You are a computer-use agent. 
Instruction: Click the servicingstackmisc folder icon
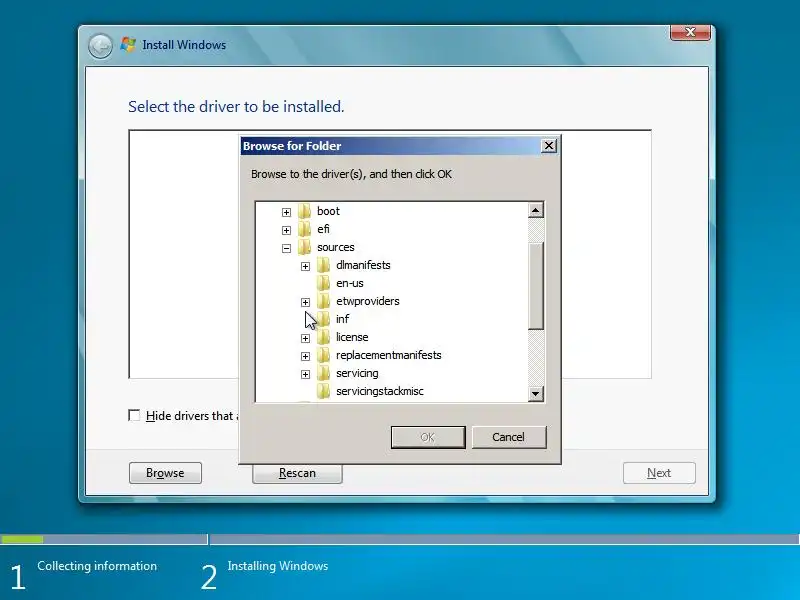[x=323, y=391]
